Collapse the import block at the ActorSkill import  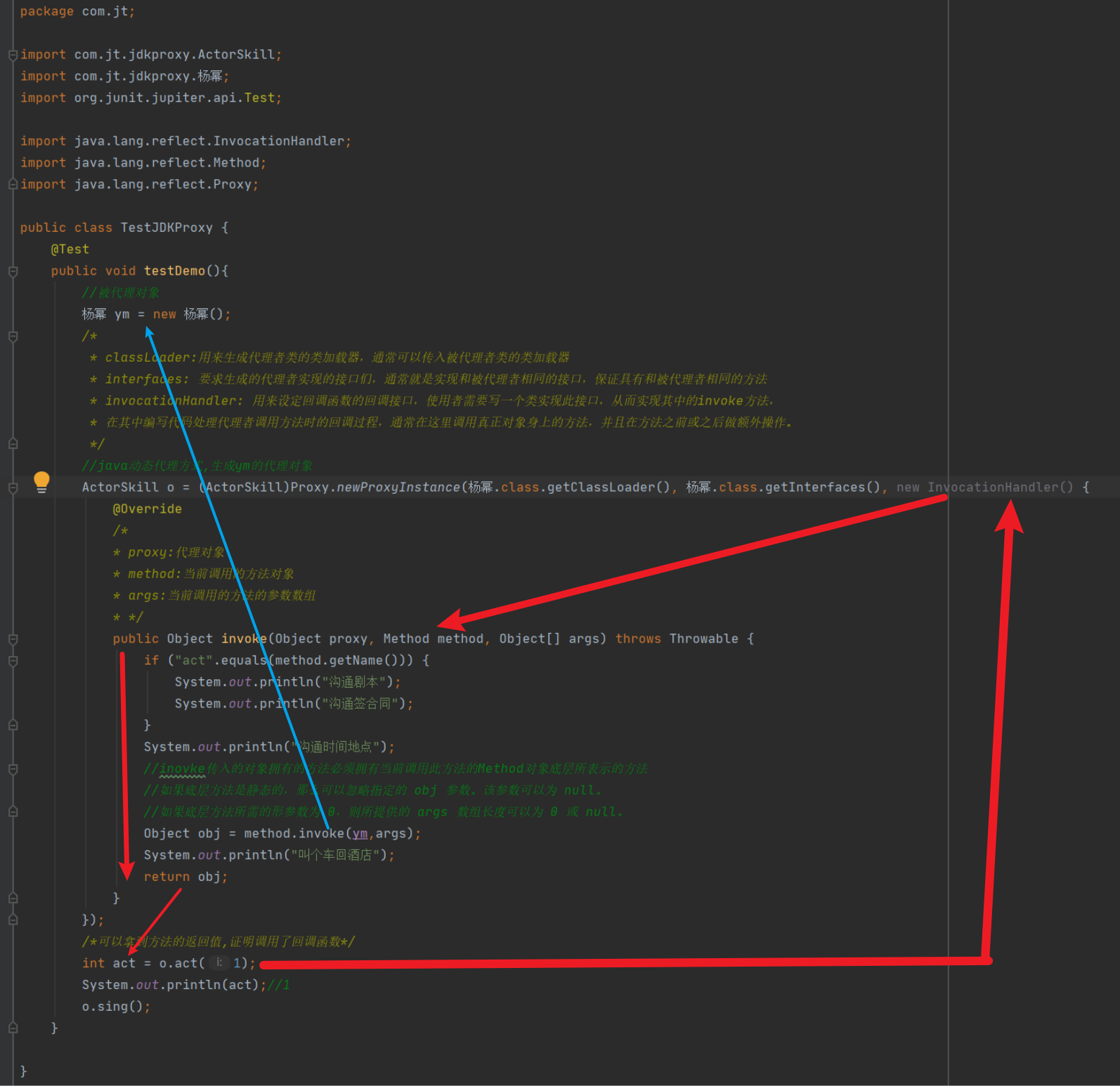point(13,55)
